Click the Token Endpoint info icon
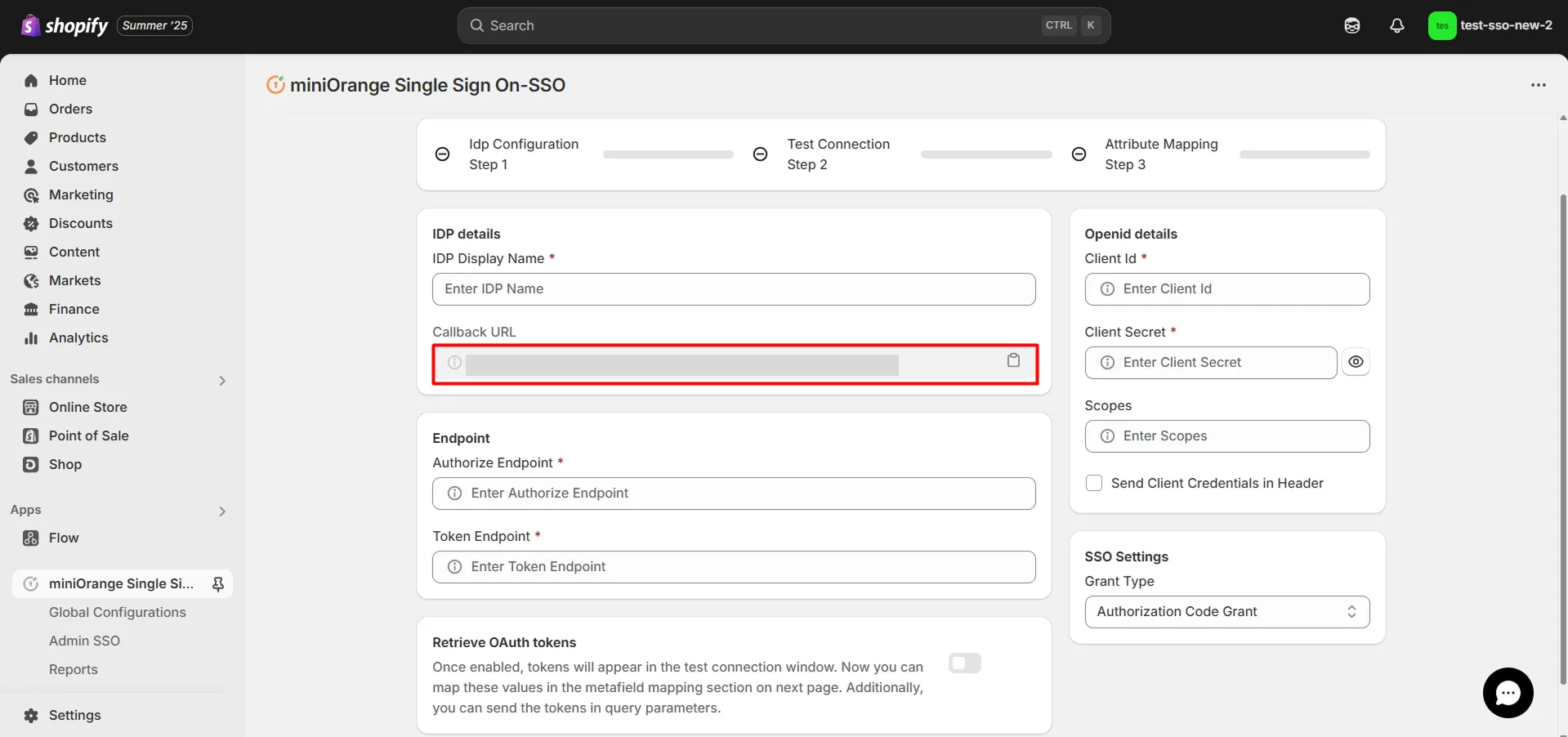 coord(455,567)
